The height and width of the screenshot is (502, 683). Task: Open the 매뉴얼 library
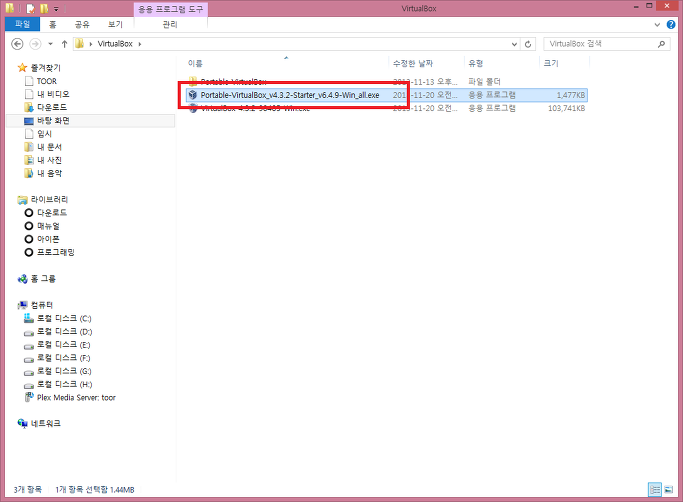(48, 226)
